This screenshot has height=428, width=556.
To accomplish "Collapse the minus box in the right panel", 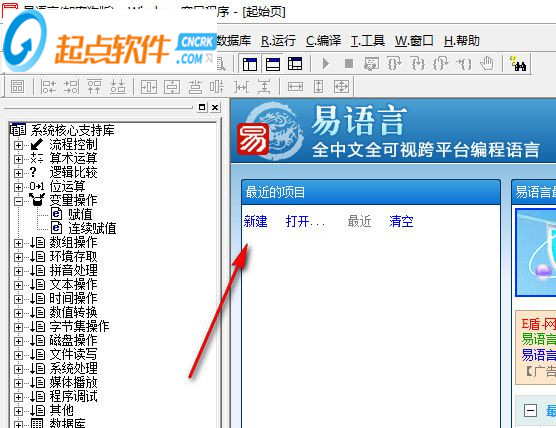I will (530, 411).
